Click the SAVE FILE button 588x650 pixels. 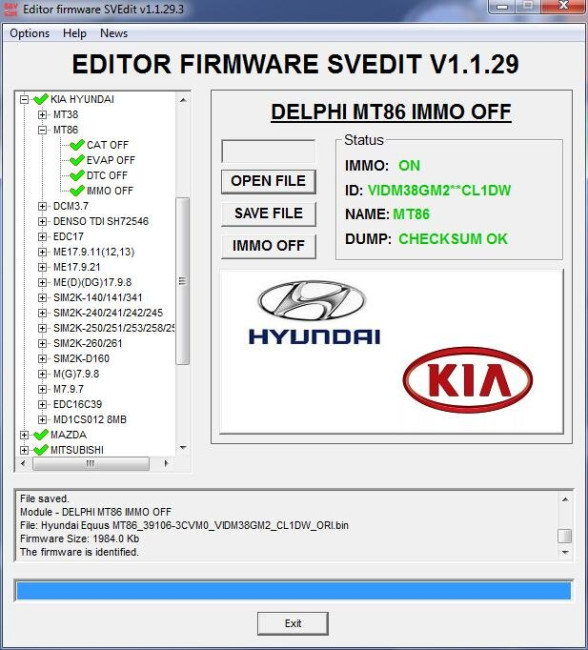pyautogui.click(x=268, y=213)
